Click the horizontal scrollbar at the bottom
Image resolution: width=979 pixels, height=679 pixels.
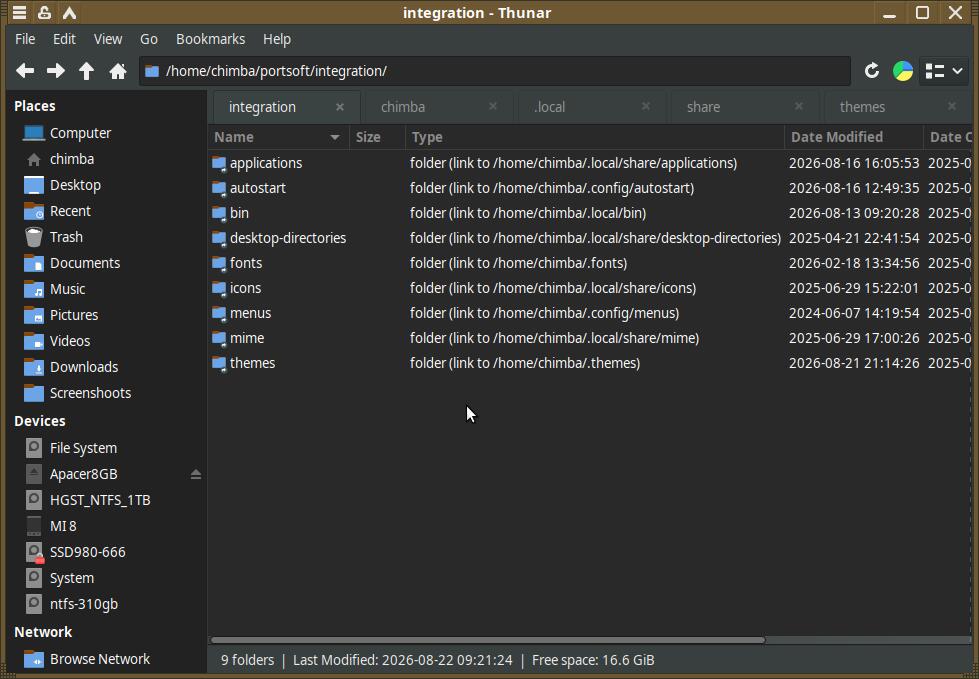(x=488, y=640)
